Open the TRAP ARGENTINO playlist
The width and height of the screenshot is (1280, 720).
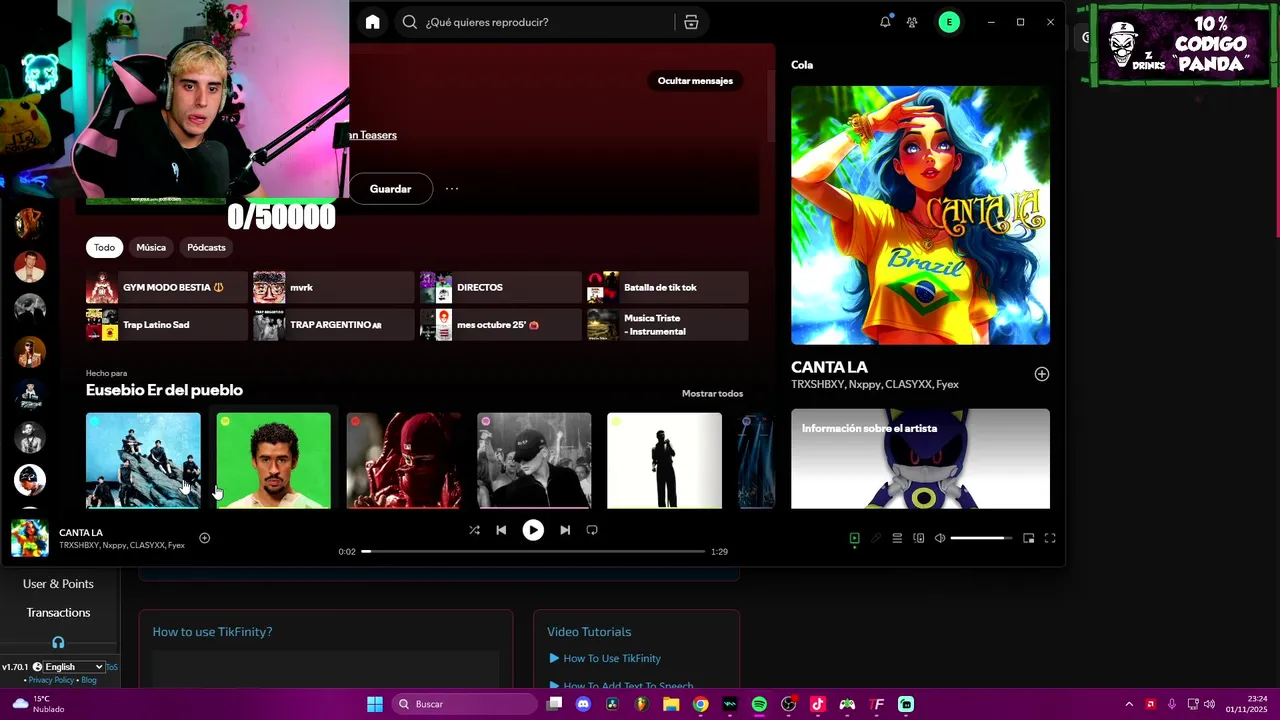click(x=333, y=324)
